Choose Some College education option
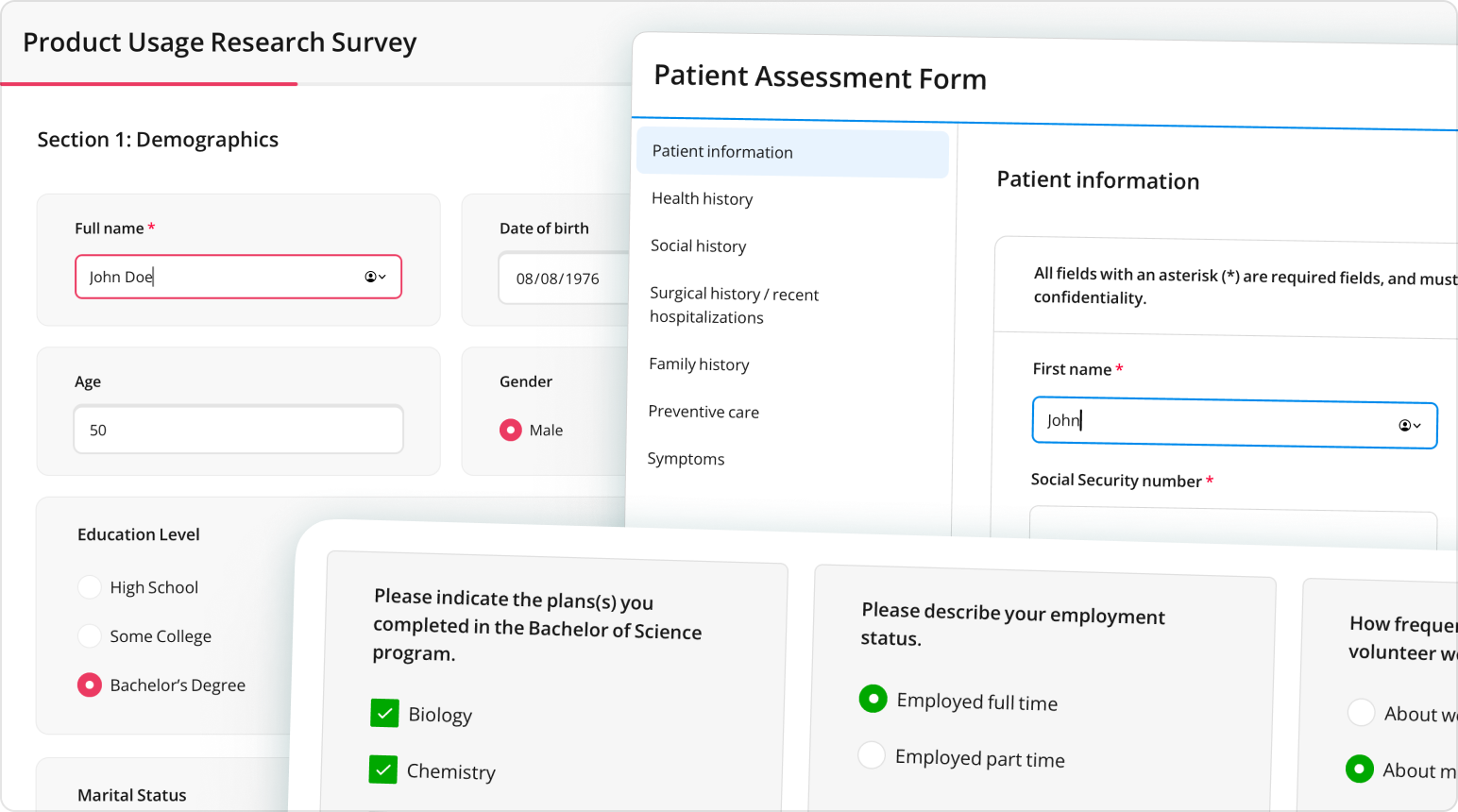 pos(90,636)
